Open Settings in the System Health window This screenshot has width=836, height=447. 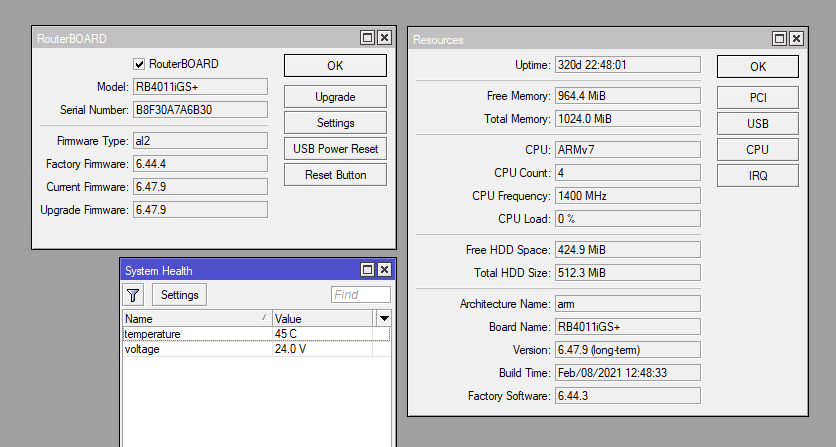click(x=180, y=295)
